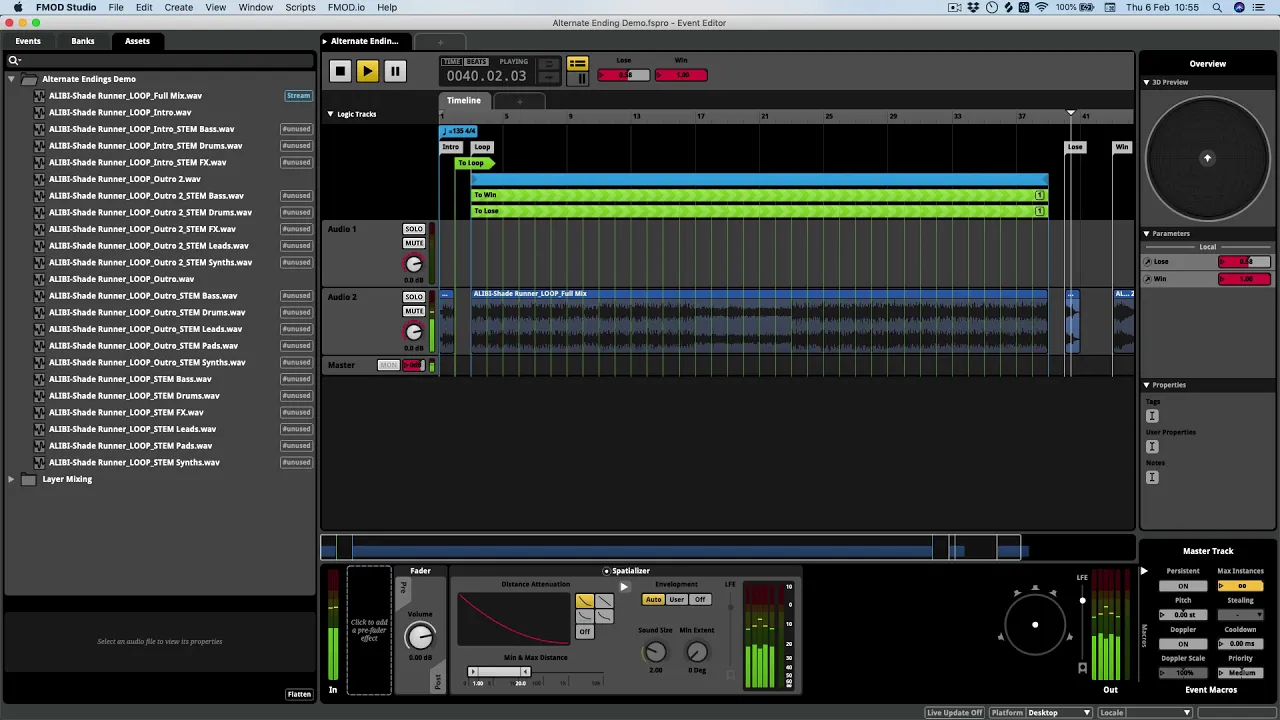This screenshot has height=720, width=1280.
Task: Open the Scripts menu
Action: (300, 7)
